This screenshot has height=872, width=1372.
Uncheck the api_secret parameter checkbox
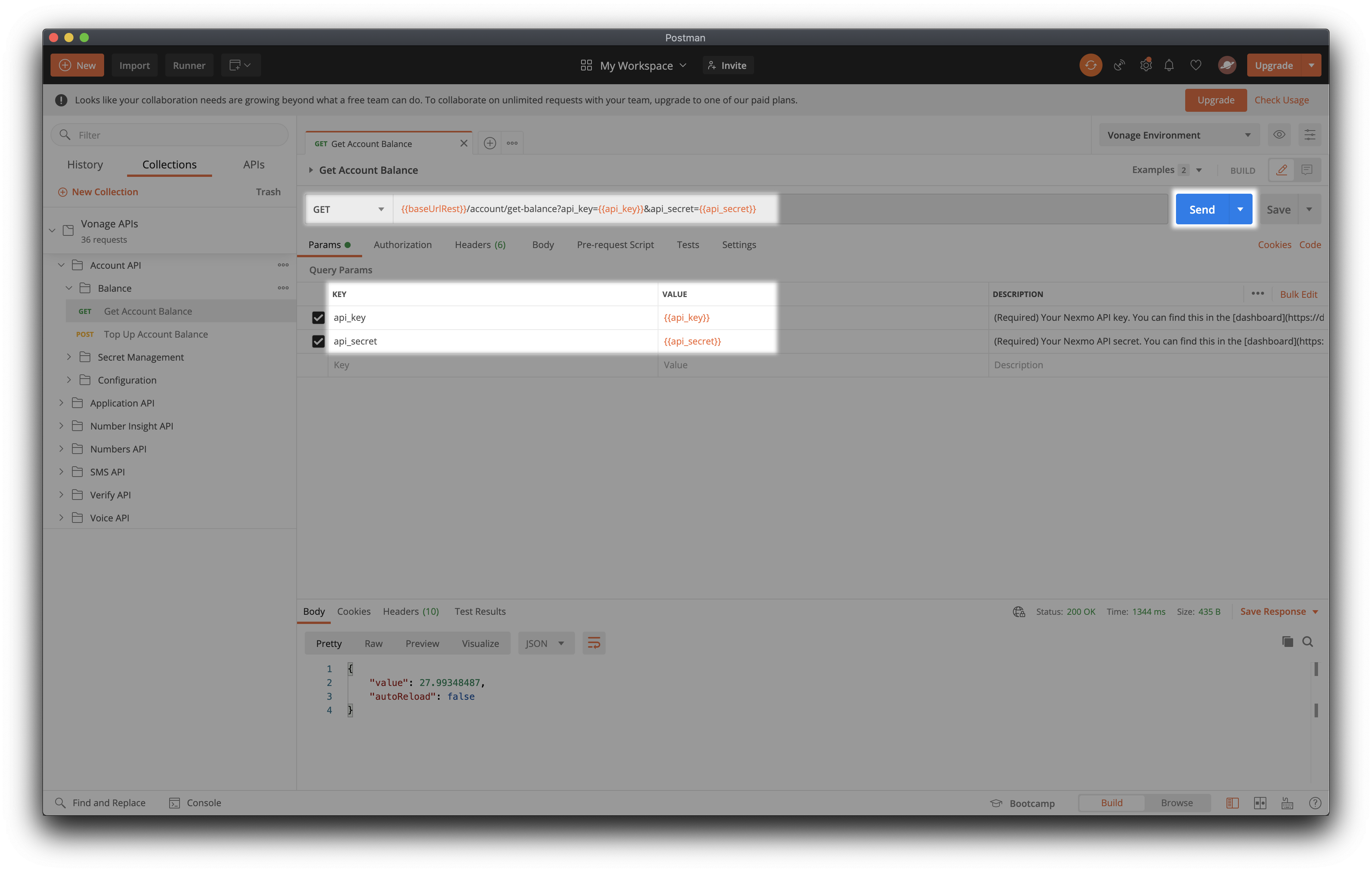(x=318, y=341)
